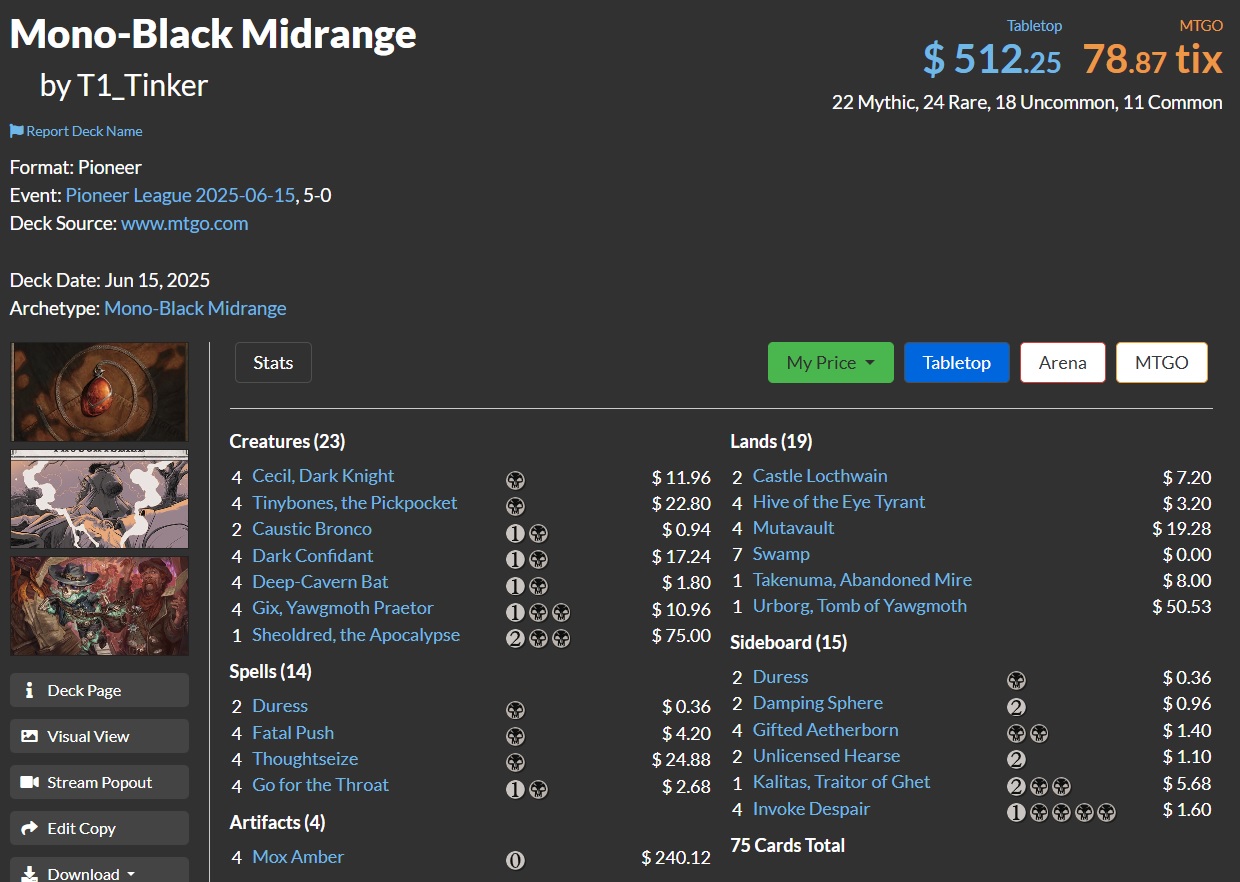The width and height of the screenshot is (1240, 882).
Task: Click the mana symbols beside Deep-Cavern Bat
Action: (x=527, y=585)
